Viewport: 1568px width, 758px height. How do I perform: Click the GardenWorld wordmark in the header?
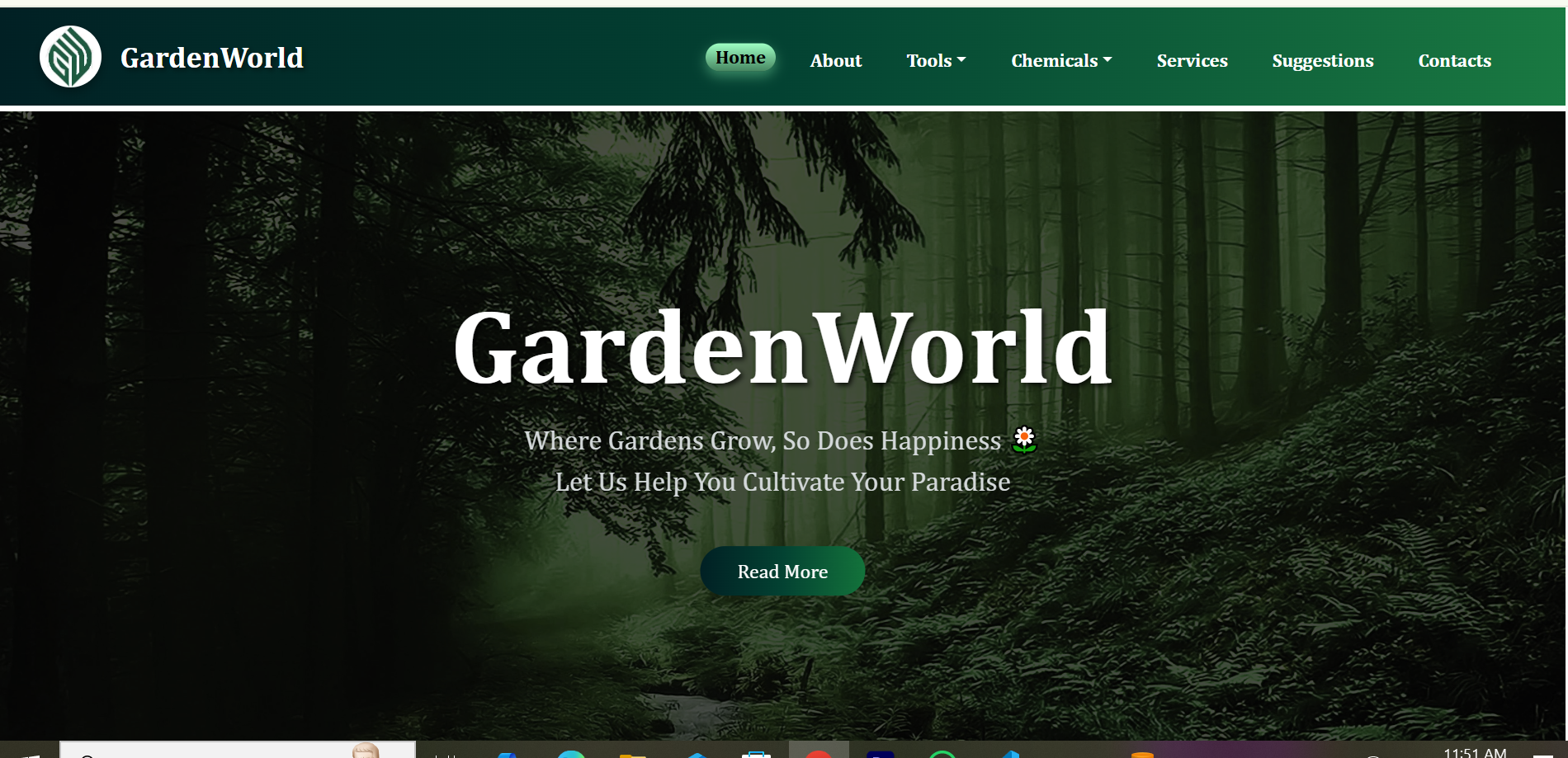click(x=212, y=57)
